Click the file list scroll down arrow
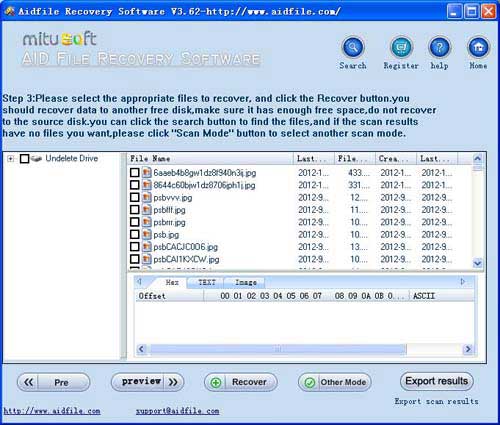The image size is (500, 425). pos(477,263)
